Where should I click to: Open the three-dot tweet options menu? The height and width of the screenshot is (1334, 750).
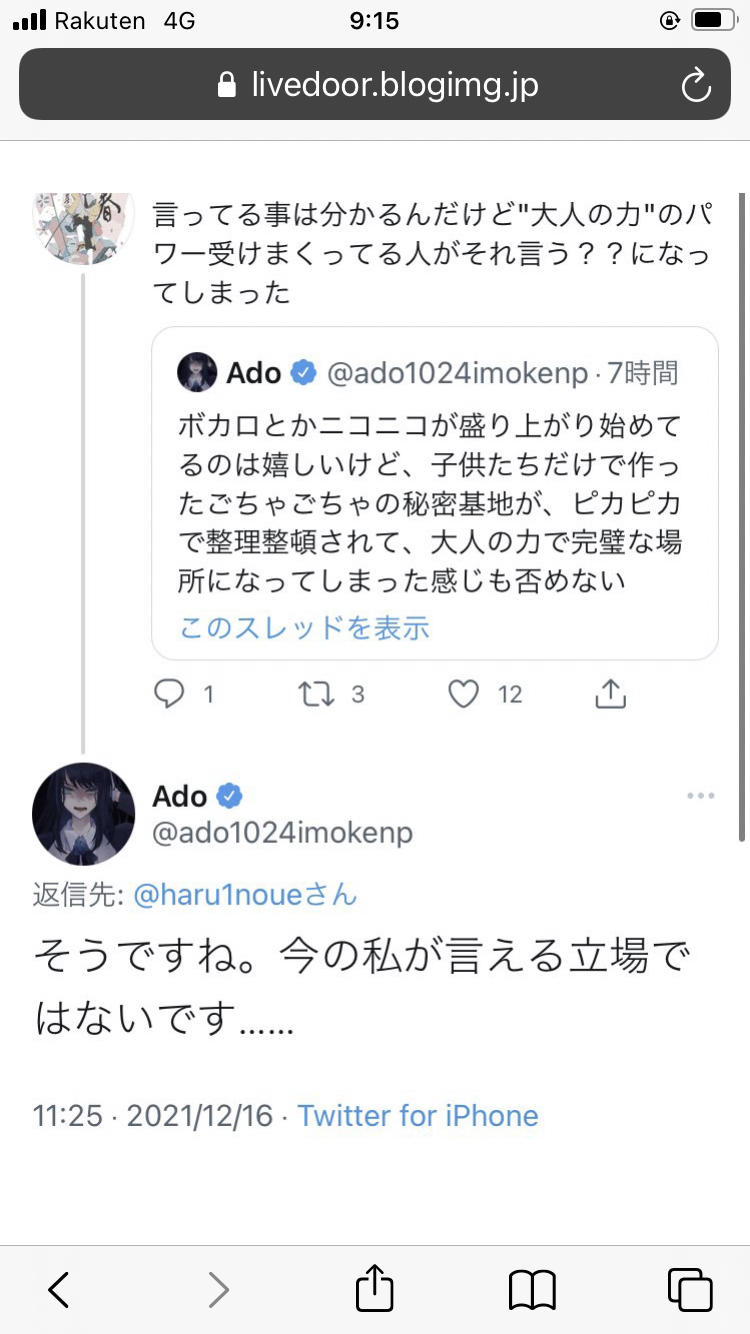pyautogui.click(x=700, y=796)
